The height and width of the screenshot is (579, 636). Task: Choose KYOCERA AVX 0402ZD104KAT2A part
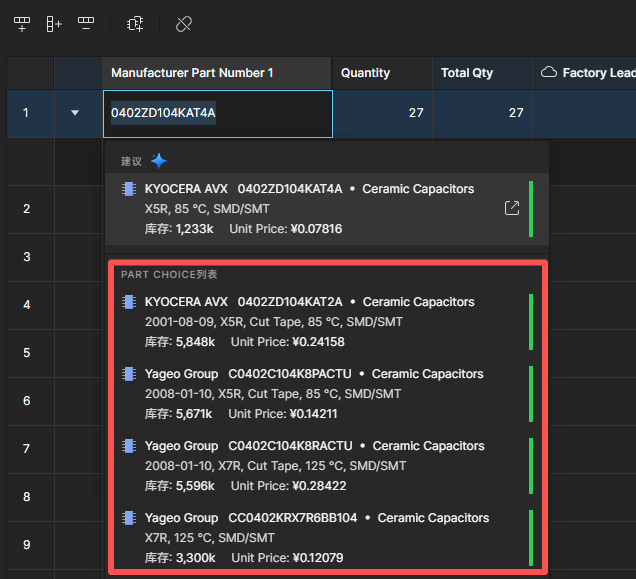tap(327, 322)
